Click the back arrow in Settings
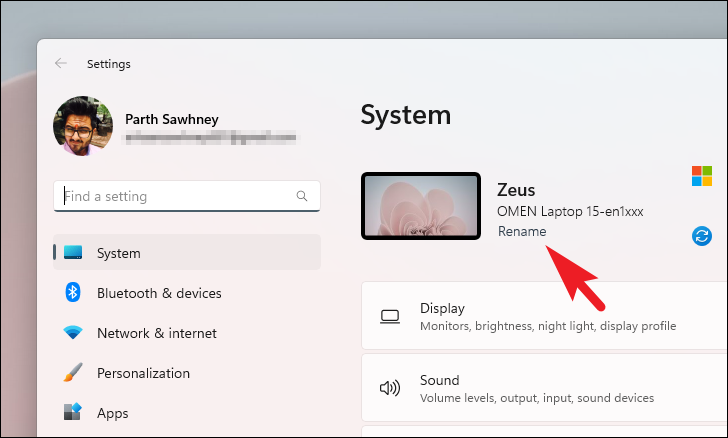This screenshot has height=438, width=728. pyautogui.click(x=61, y=63)
